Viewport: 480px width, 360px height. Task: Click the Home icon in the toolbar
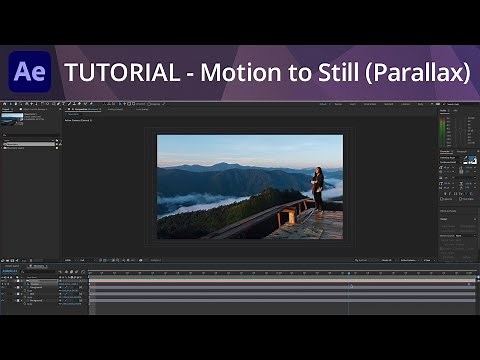click(x=5, y=104)
